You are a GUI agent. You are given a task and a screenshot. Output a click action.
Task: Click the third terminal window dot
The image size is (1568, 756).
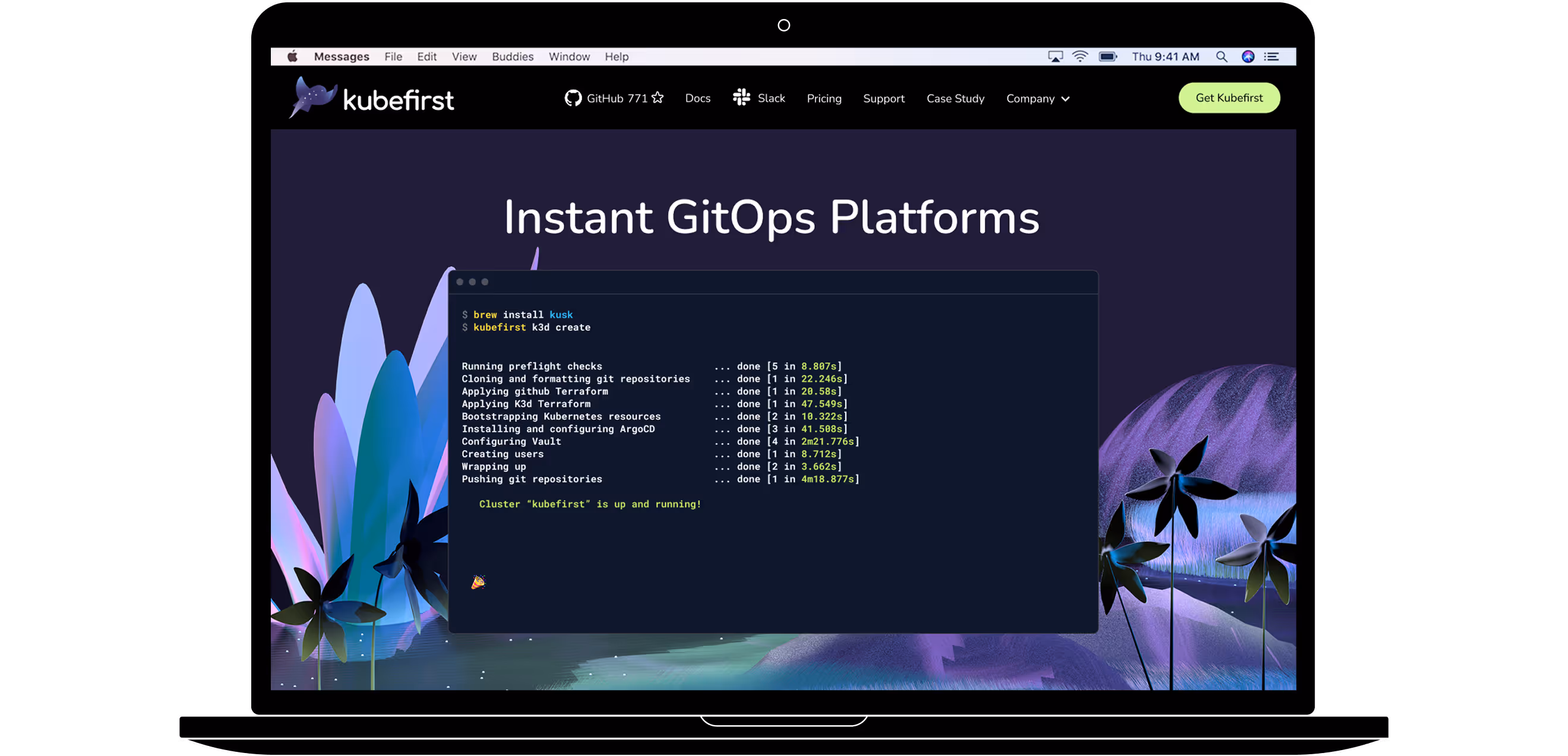(485, 282)
